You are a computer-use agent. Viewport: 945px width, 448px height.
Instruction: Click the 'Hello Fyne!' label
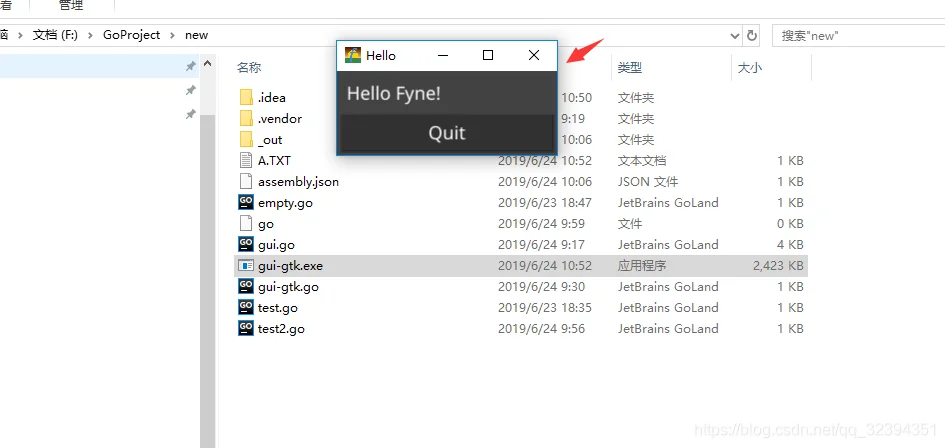394,93
